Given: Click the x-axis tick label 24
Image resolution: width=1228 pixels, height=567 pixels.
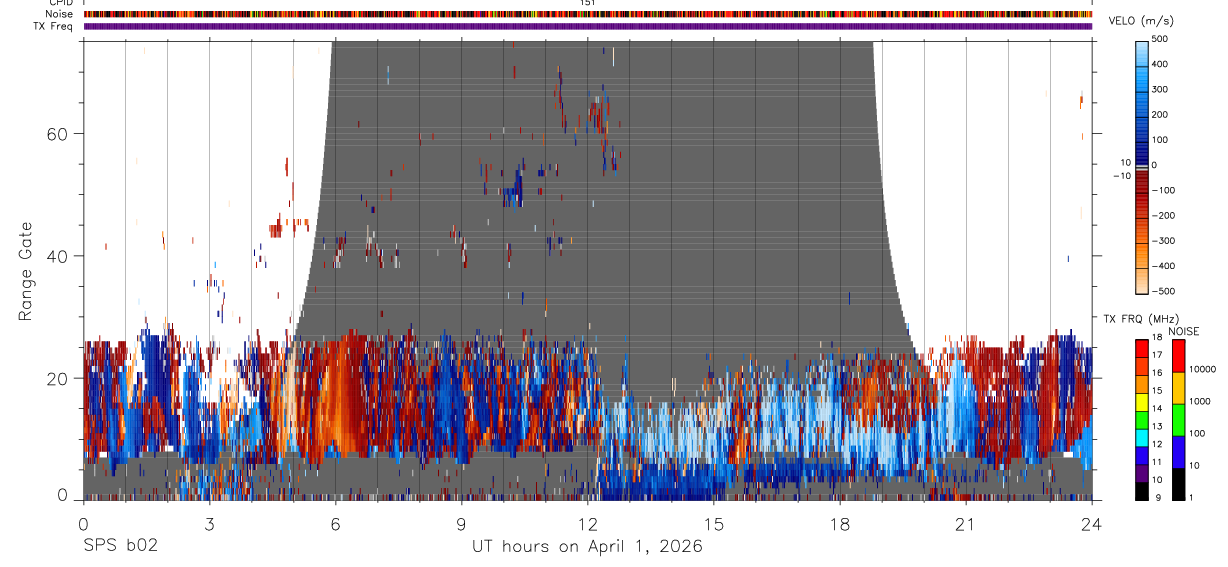Looking at the screenshot, I should click(1091, 524).
